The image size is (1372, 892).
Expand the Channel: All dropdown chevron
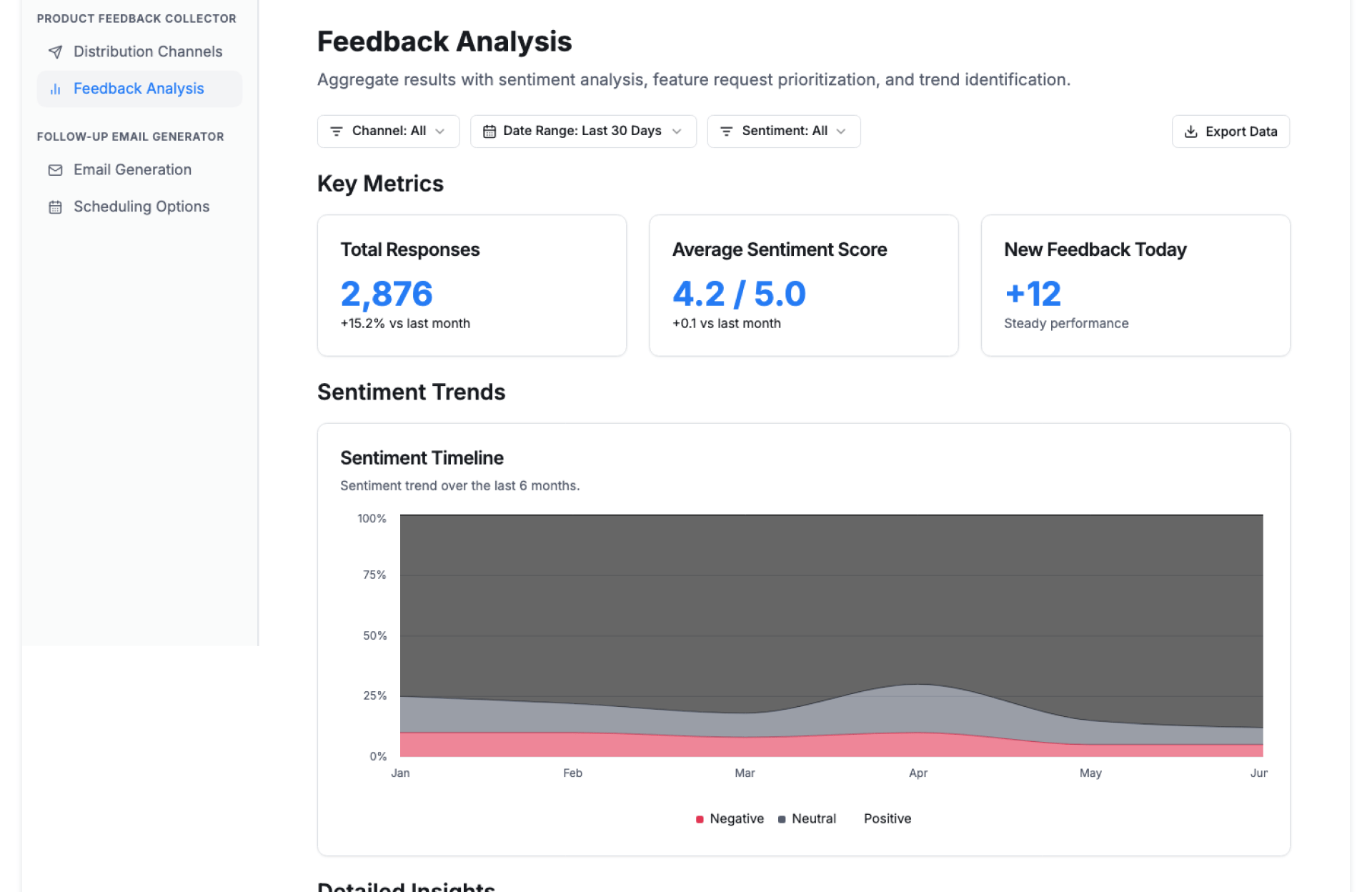pos(440,132)
